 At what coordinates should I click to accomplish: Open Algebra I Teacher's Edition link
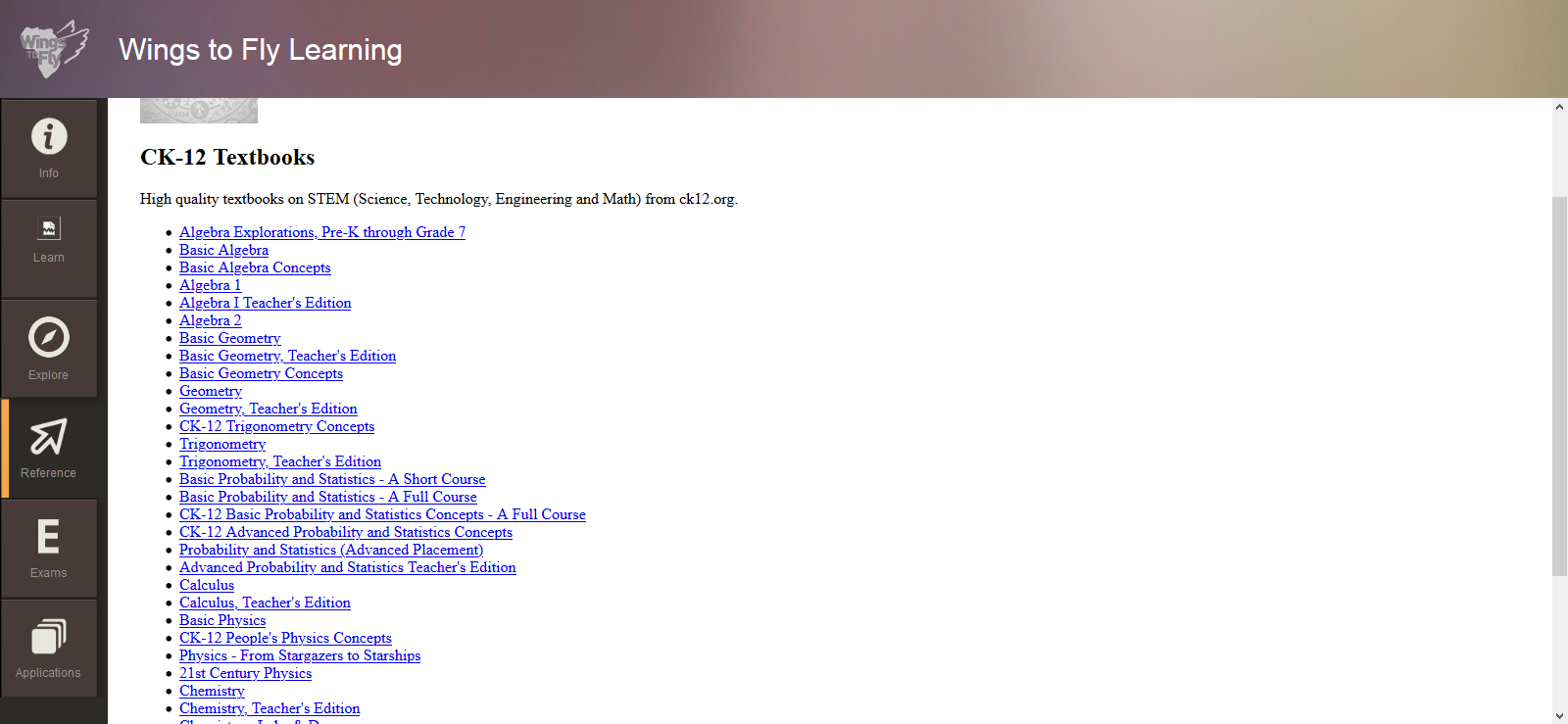(x=265, y=303)
